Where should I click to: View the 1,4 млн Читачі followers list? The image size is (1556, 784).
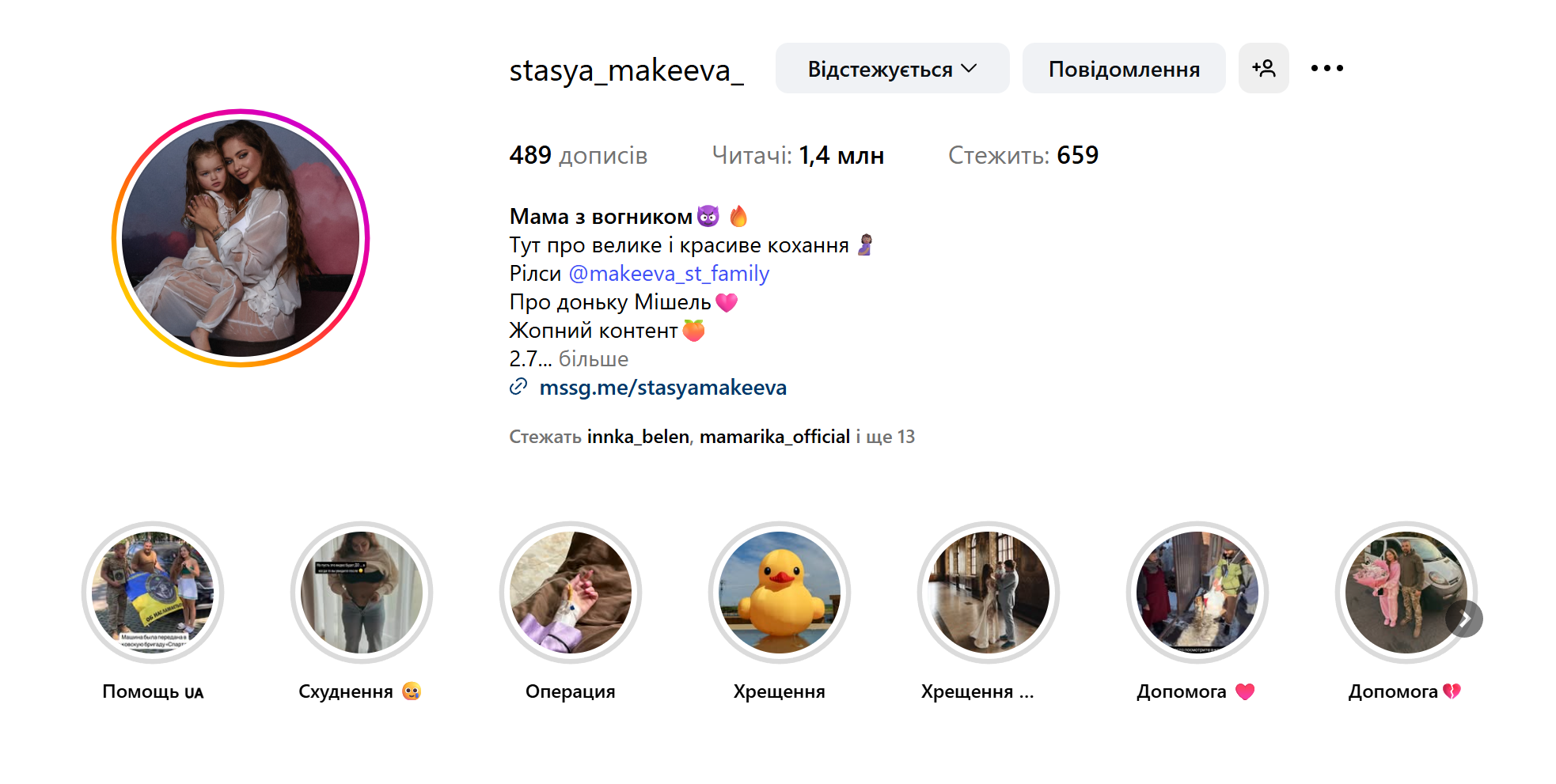(x=798, y=155)
